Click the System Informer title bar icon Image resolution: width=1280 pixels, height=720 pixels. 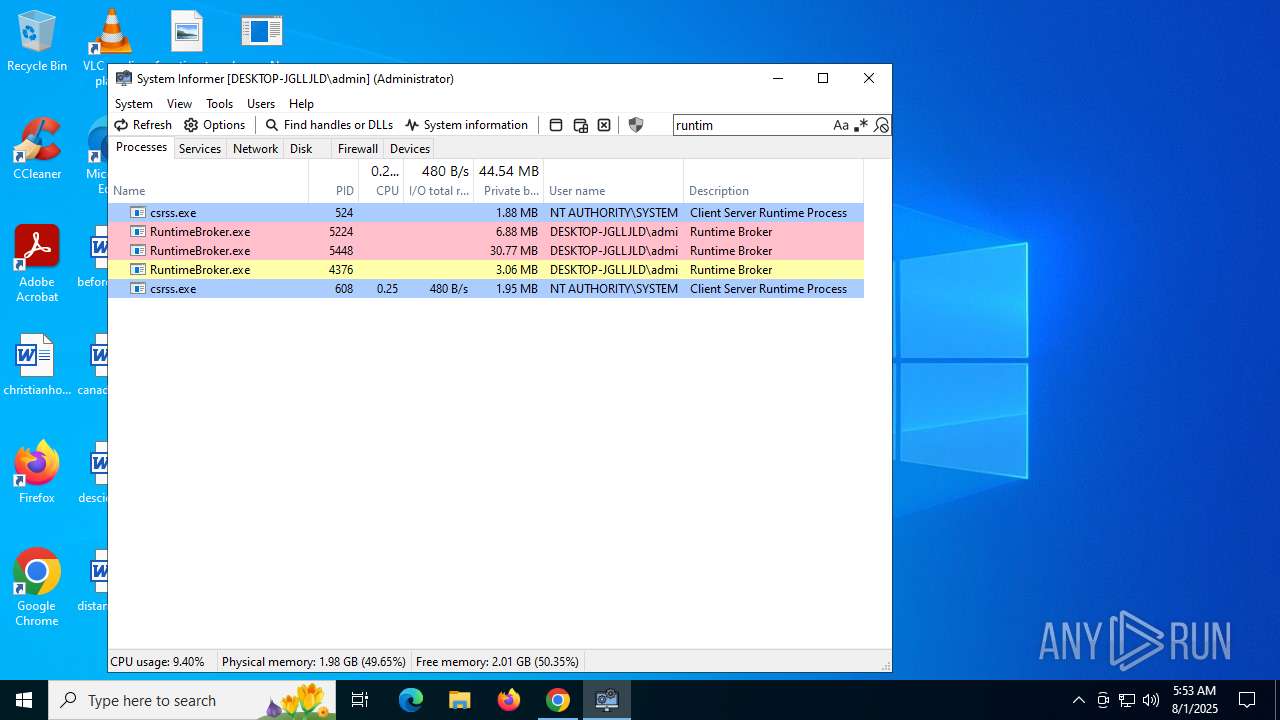click(124, 78)
